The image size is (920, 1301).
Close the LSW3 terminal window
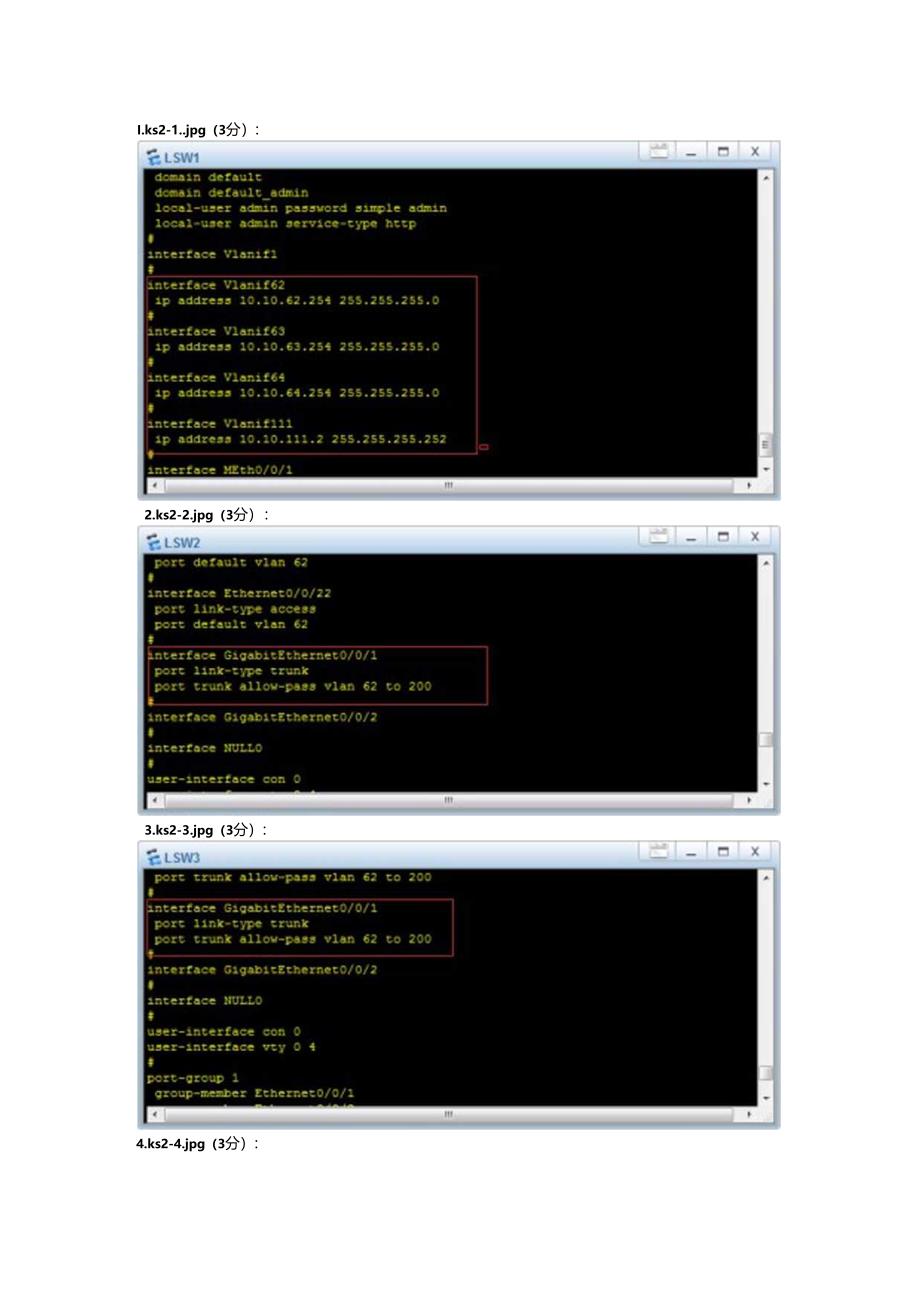coord(755,852)
